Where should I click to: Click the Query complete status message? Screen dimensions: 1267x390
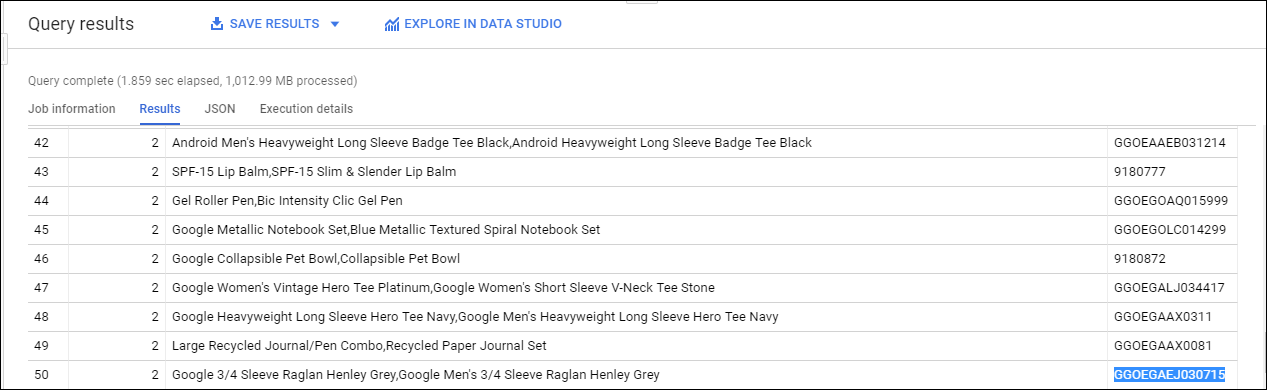tap(193, 80)
